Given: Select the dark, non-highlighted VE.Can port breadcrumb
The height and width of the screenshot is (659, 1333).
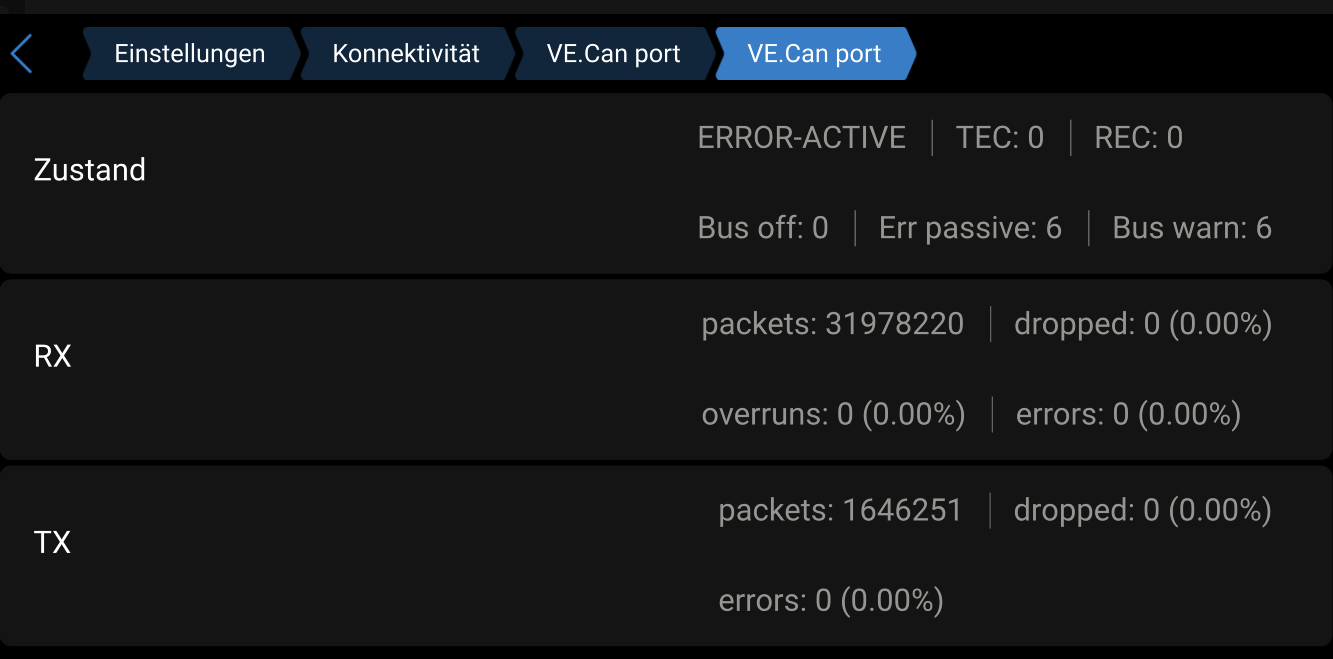Looking at the screenshot, I should [x=613, y=53].
